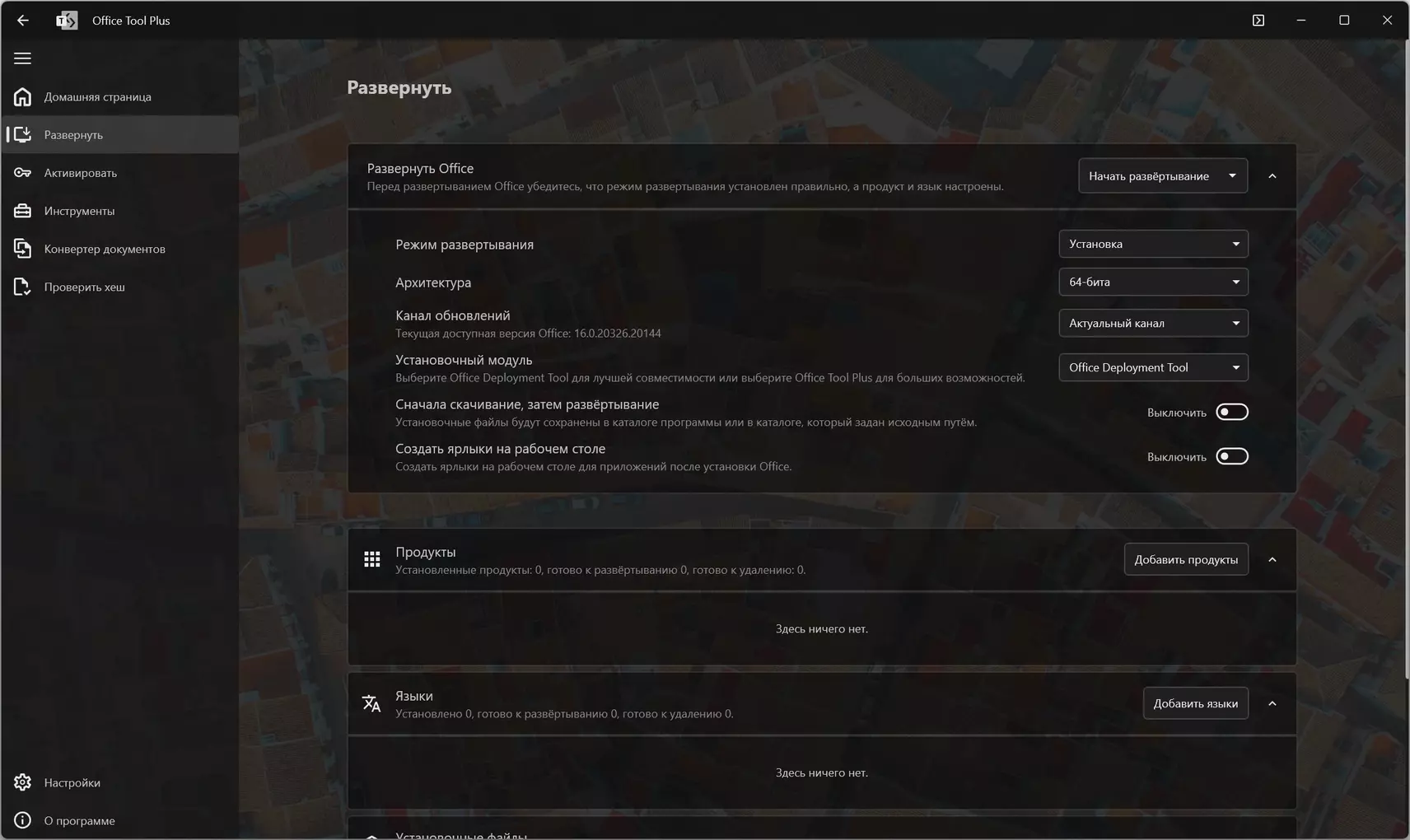Click the Развернуть page heading
The image size is (1410, 840).
399,87
